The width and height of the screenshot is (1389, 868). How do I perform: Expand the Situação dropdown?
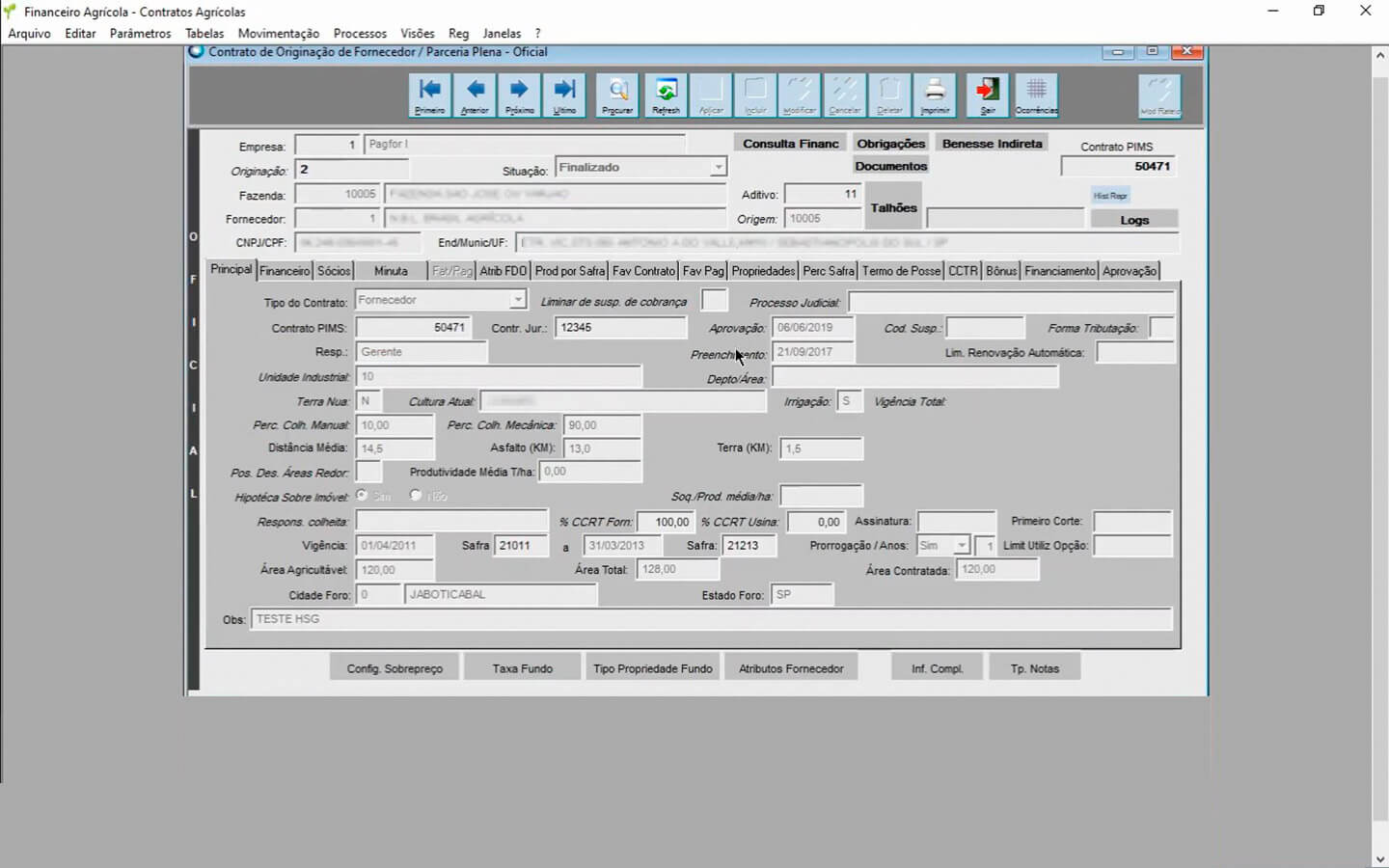point(718,168)
